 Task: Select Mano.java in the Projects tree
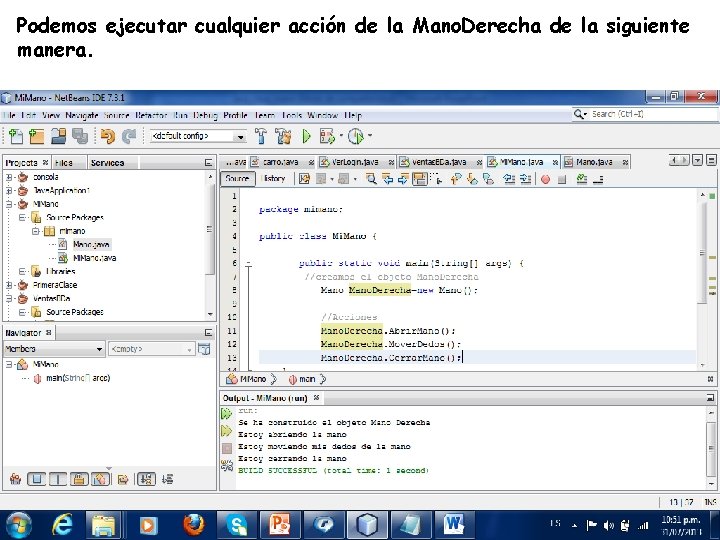[91, 244]
